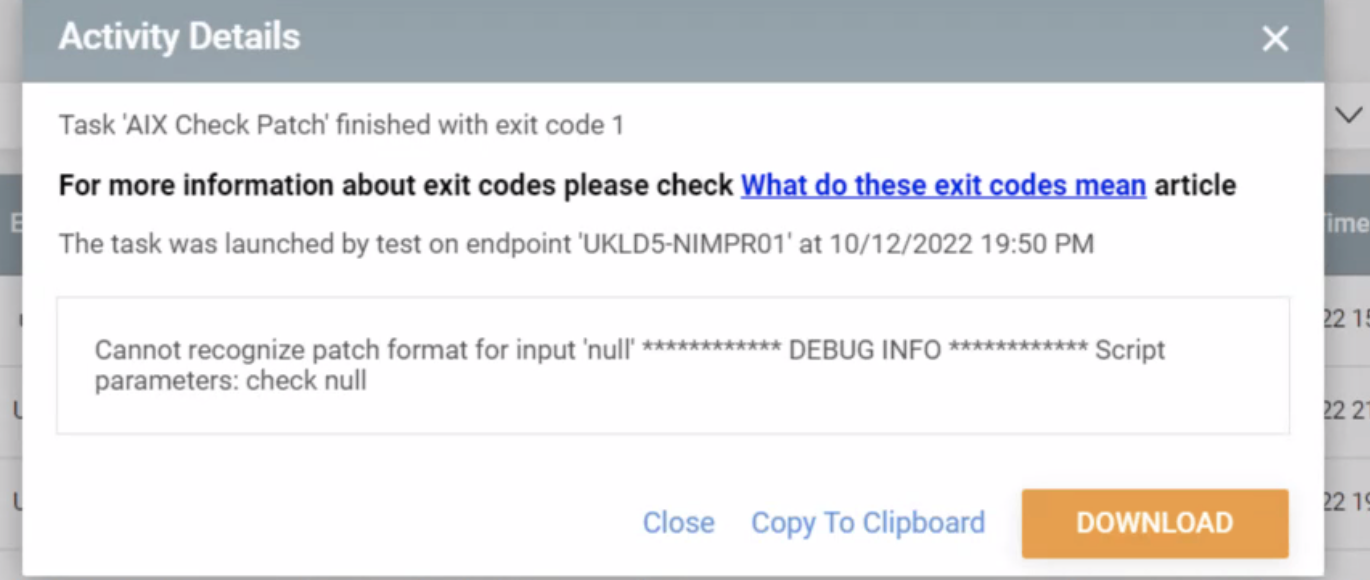
Task: Open 'What do these exit codes mean' article
Action: [943, 185]
